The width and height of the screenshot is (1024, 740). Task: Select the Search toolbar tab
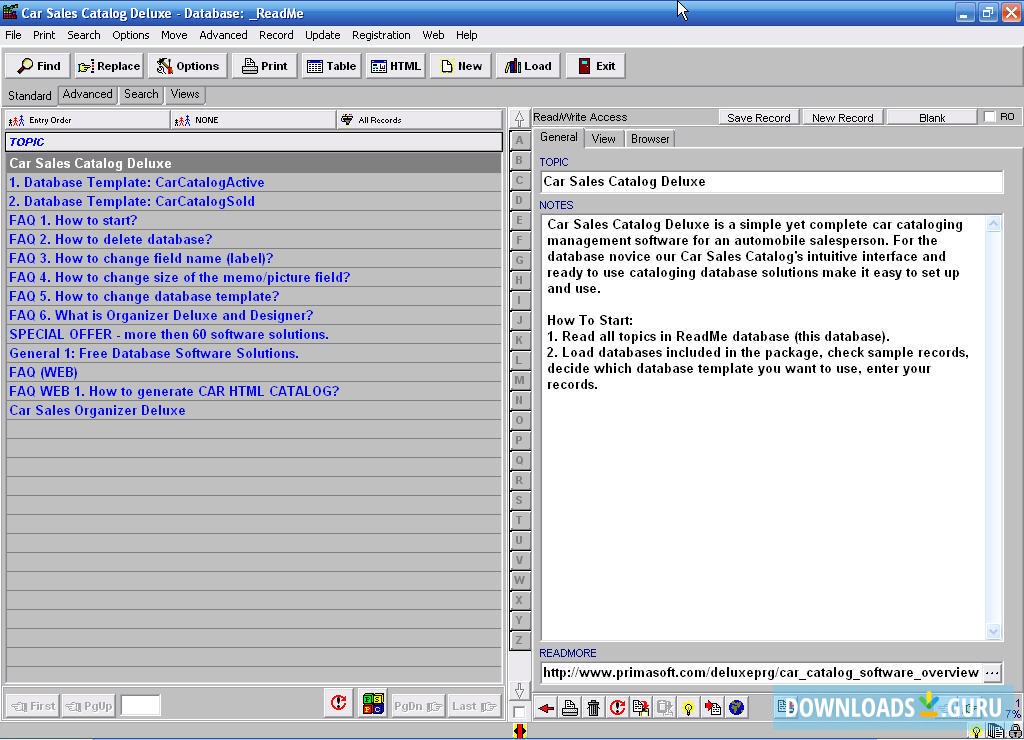tap(141, 94)
